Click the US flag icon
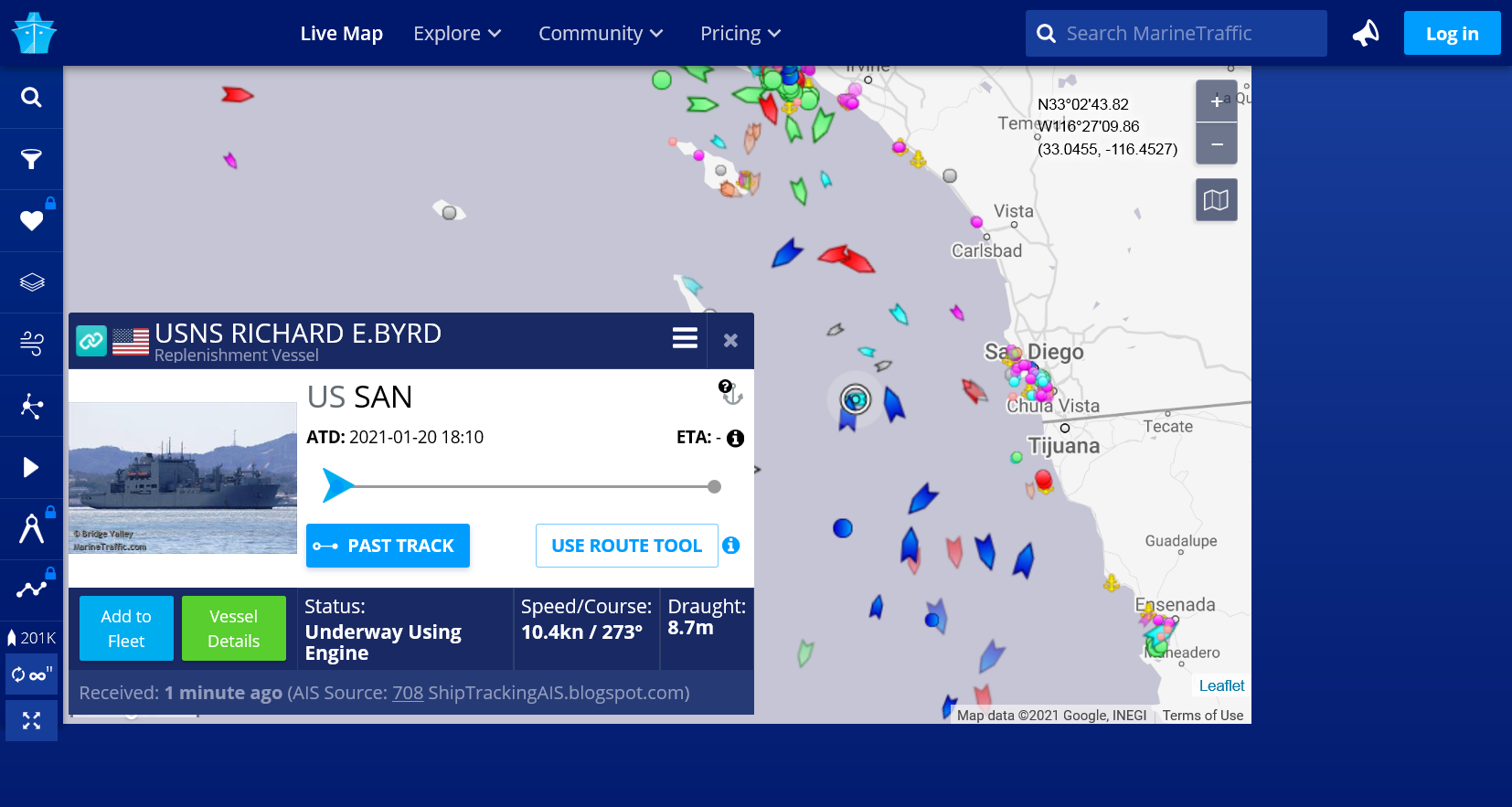Screen dimensions: 1512x807 (131, 342)
